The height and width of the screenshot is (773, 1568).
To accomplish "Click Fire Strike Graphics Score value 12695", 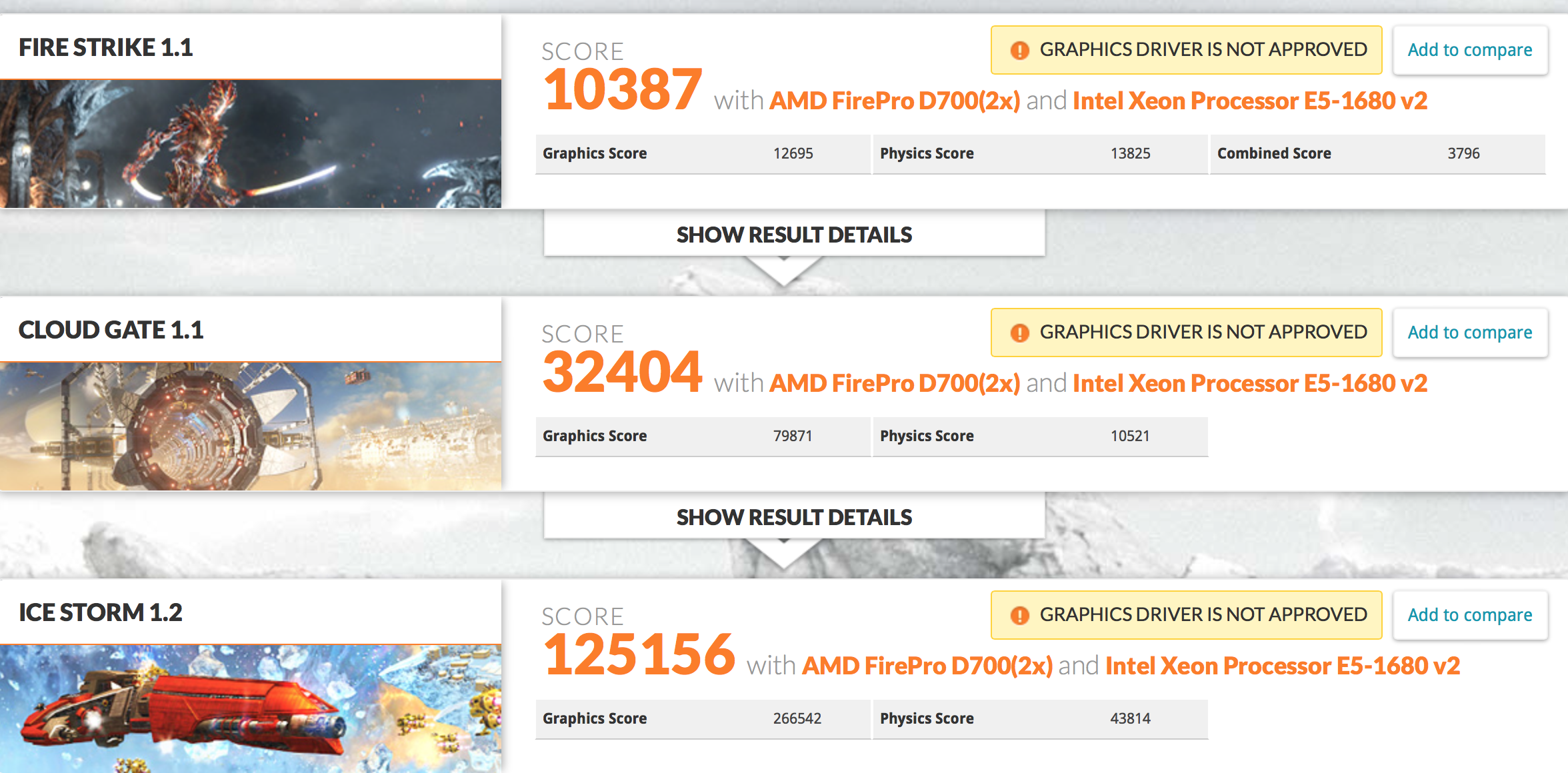I will 793,153.
